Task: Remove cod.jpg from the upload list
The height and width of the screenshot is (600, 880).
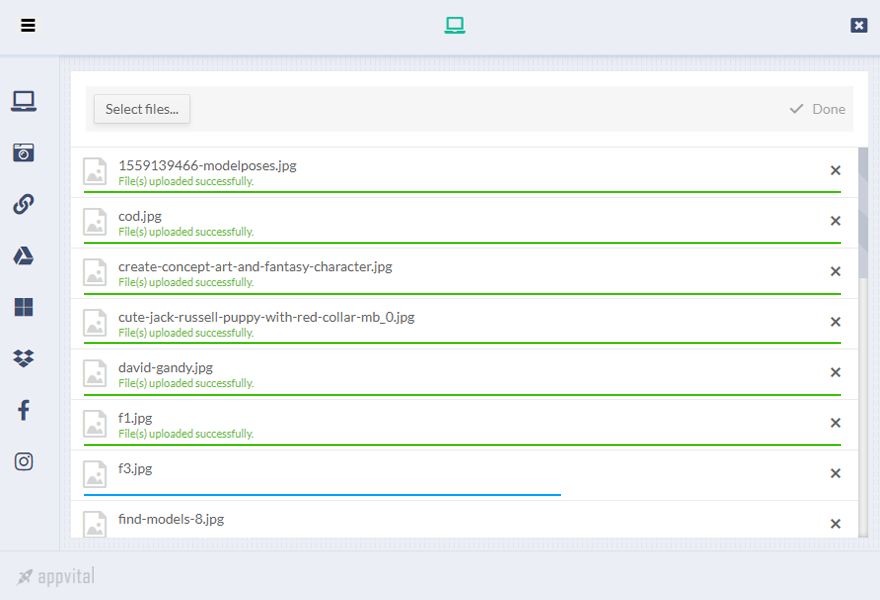Action: pos(835,221)
